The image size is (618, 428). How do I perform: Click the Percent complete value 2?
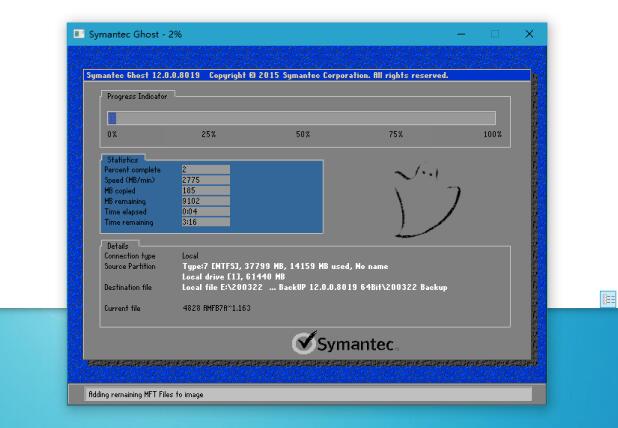click(205, 169)
